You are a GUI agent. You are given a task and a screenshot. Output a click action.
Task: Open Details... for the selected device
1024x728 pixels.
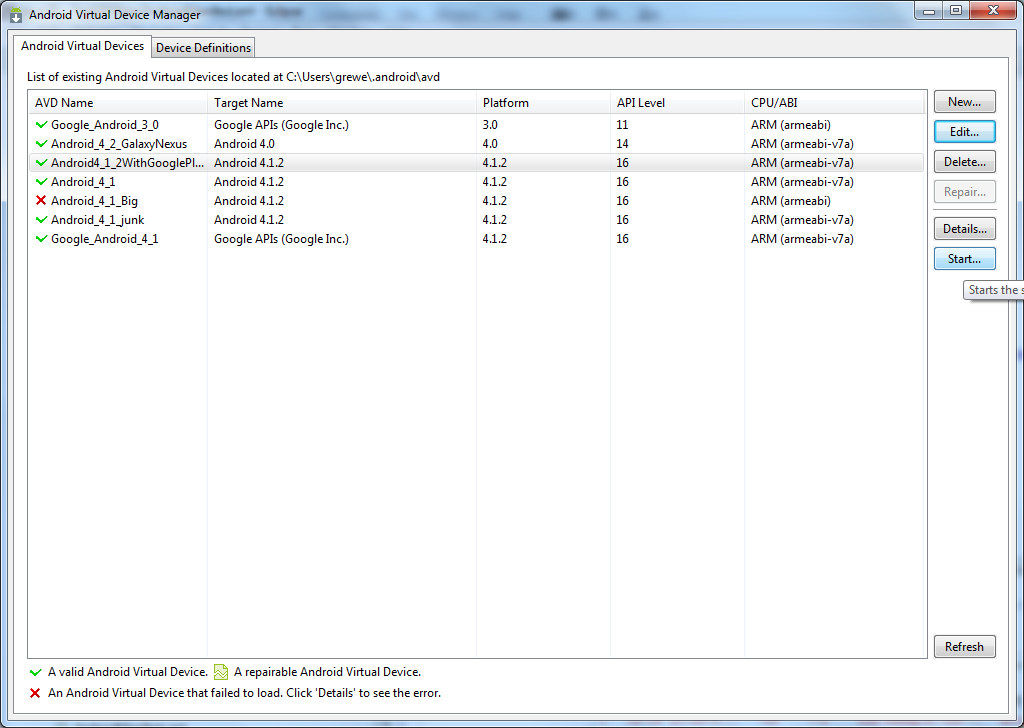tap(964, 229)
